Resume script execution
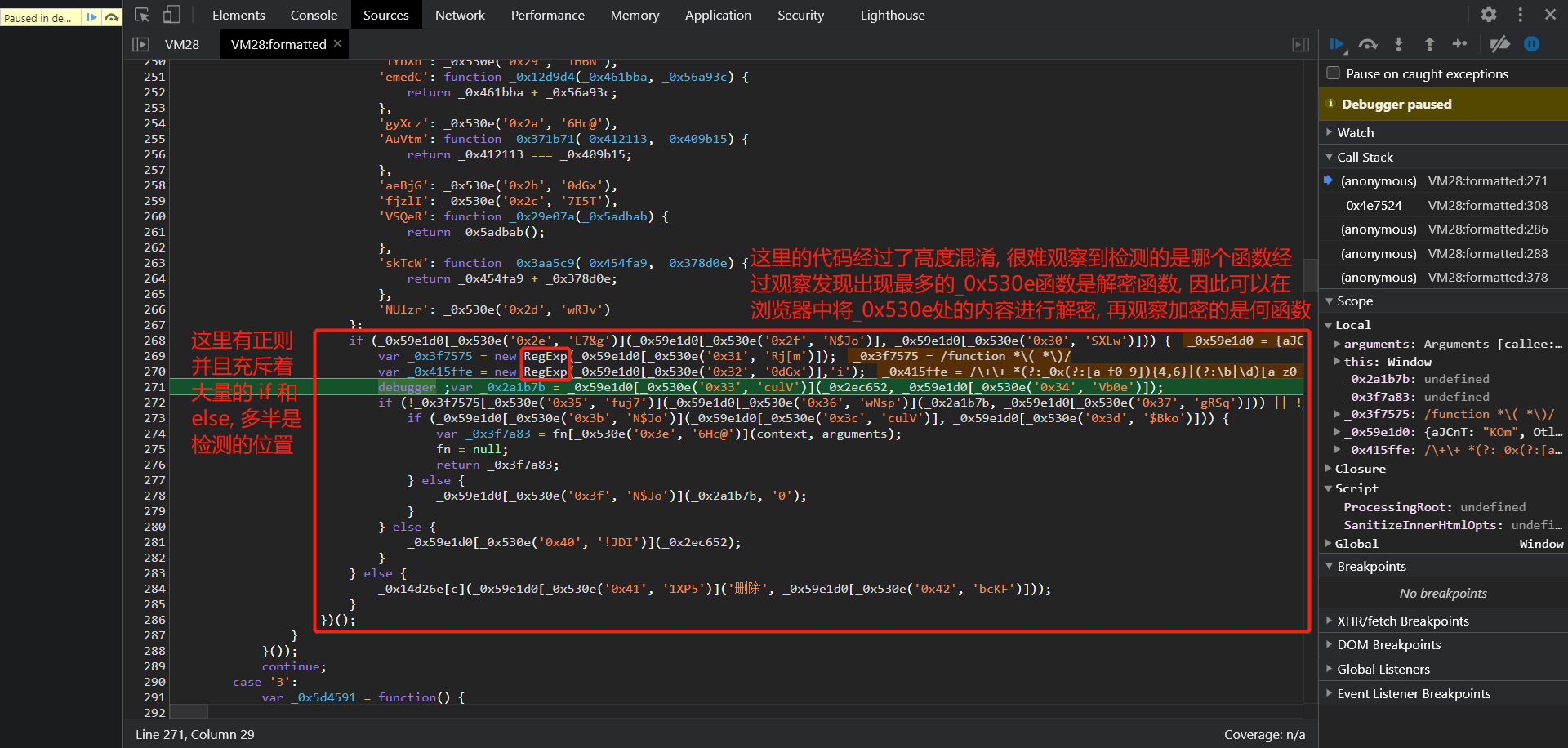This screenshot has width=1568, height=748. (x=1337, y=44)
